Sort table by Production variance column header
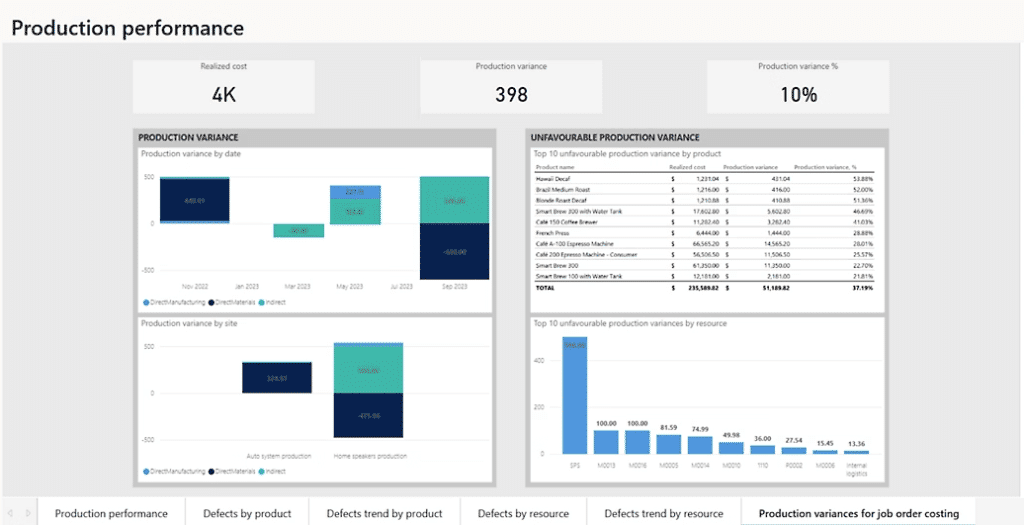 751,167
